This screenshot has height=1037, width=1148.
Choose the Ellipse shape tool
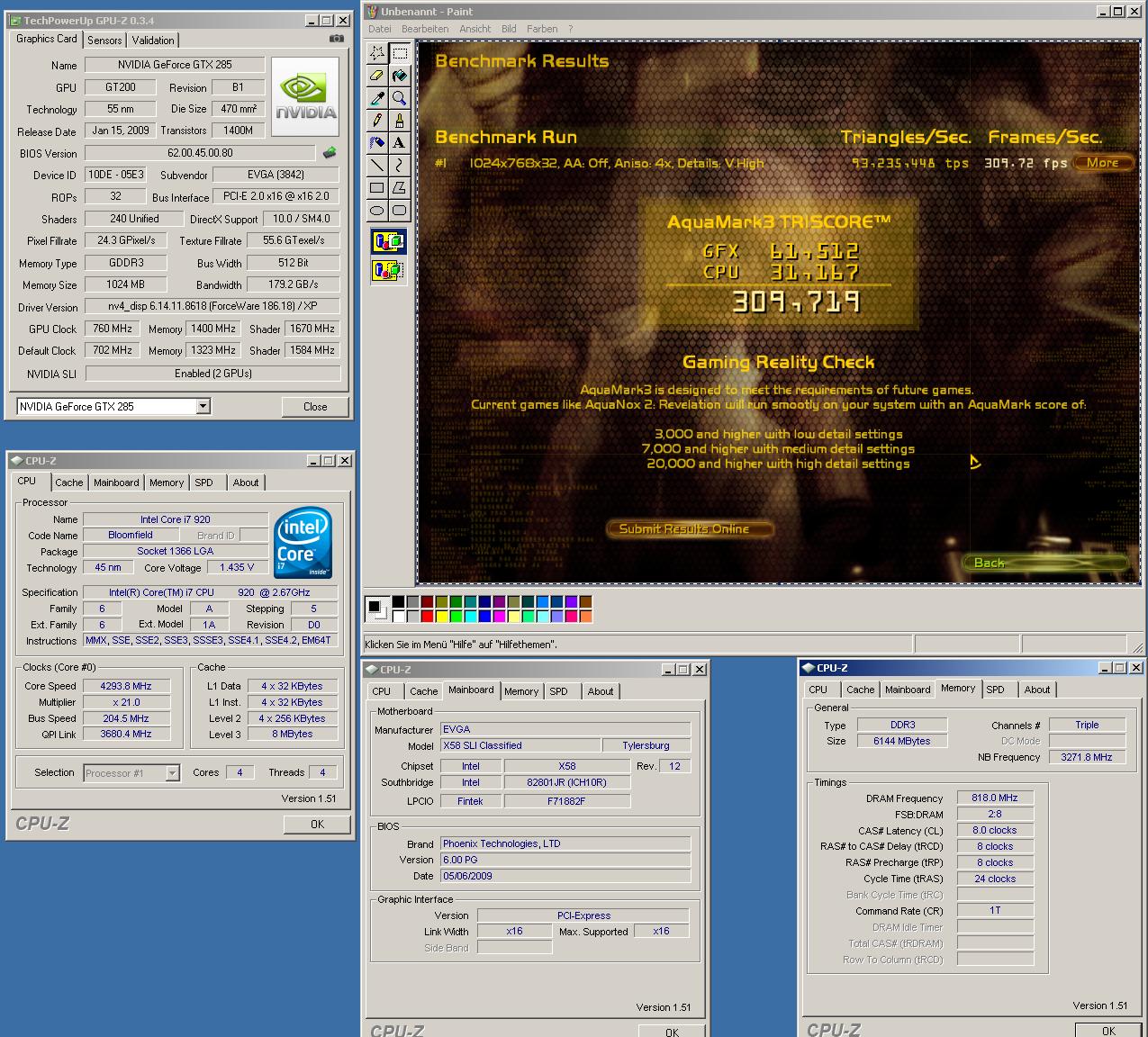coord(377,211)
